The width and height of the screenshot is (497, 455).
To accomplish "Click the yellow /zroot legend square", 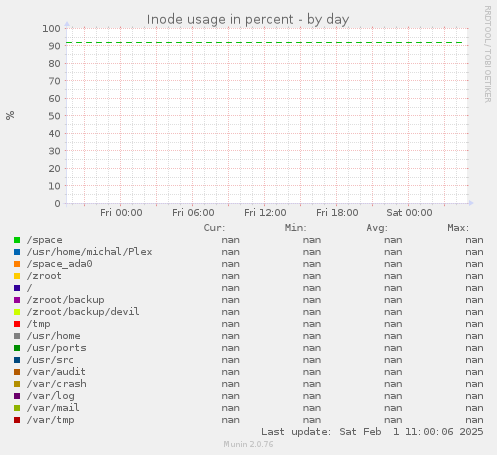I will 17,276.
